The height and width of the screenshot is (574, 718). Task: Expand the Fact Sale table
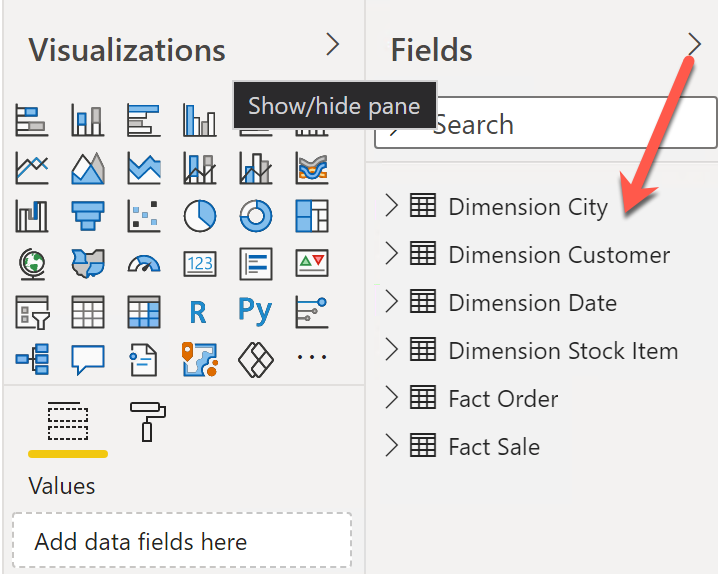[x=391, y=446]
